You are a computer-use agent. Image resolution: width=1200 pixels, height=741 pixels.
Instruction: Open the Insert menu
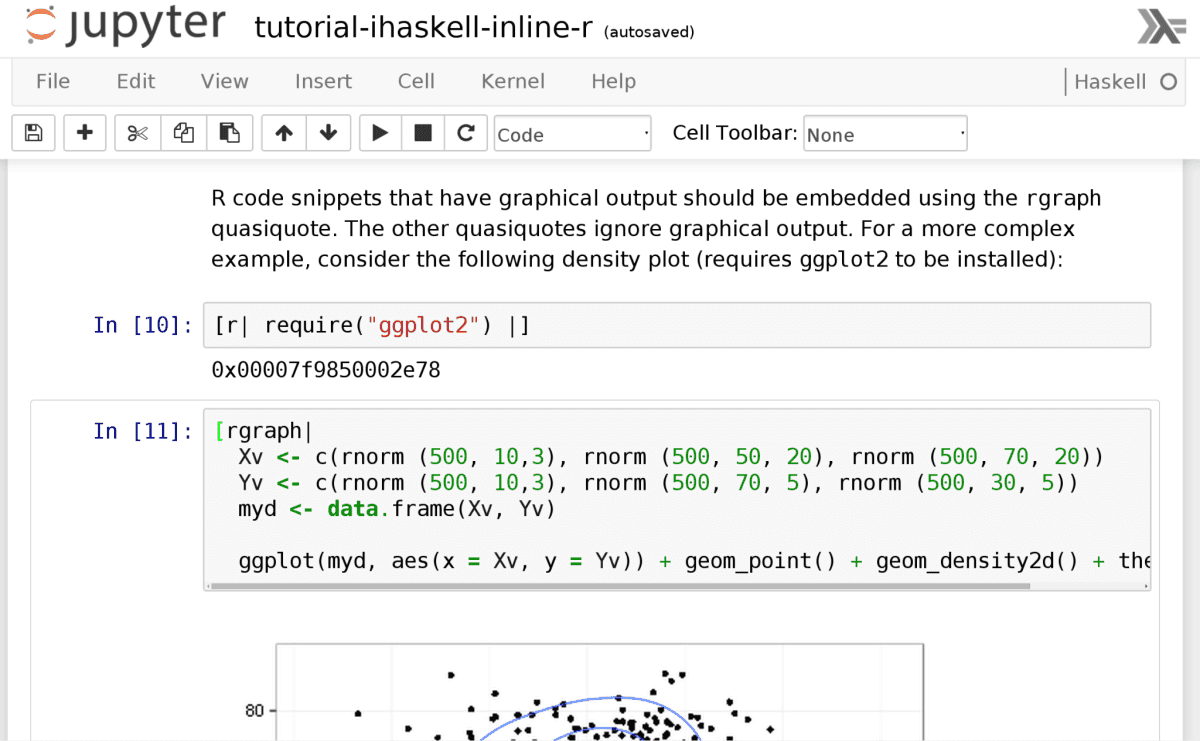(323, 82)
